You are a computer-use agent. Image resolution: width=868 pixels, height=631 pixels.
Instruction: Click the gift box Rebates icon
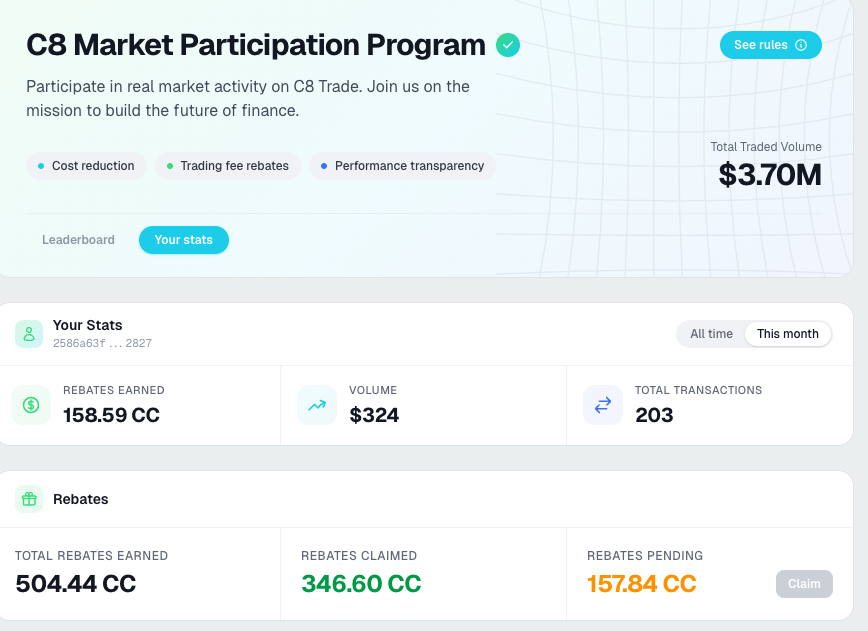(29, 499)
